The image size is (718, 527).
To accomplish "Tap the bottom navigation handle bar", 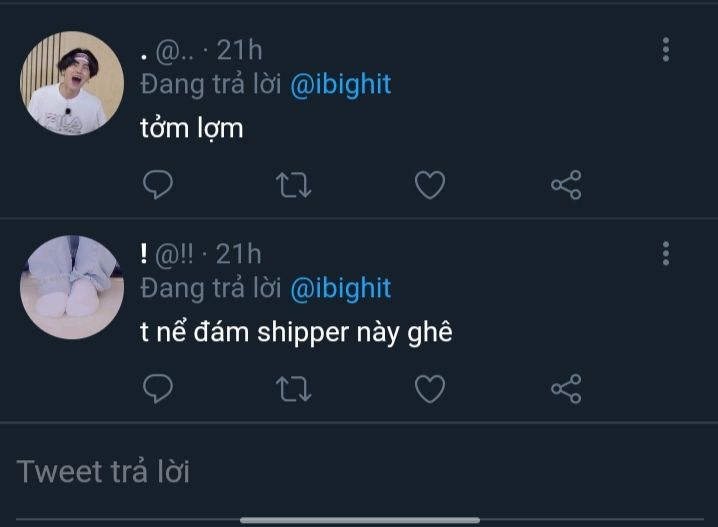I will 360,520.
